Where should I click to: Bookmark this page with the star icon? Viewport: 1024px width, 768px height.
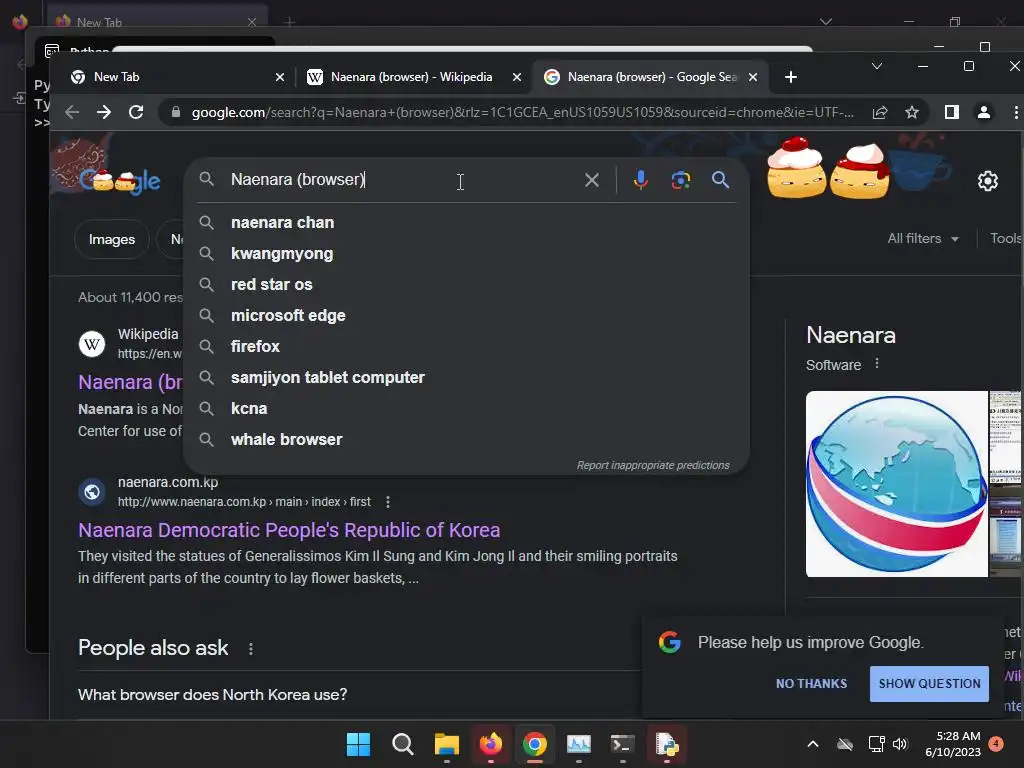click(x=912, y=112)
